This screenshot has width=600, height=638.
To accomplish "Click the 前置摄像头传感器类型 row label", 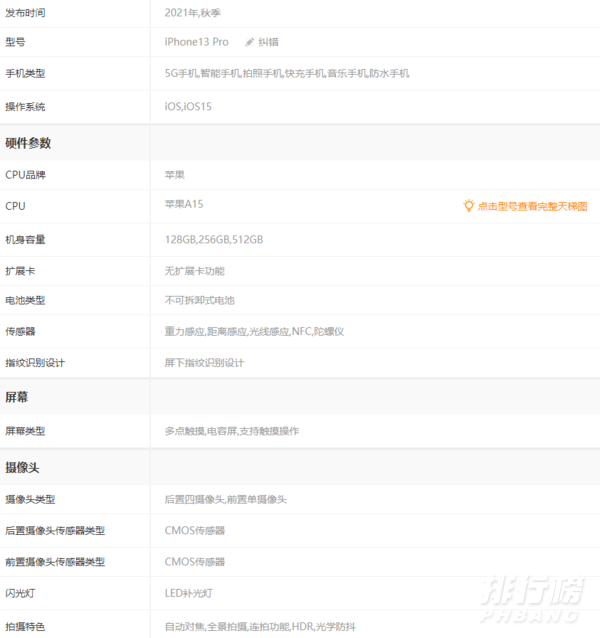I will click(55, 562).
